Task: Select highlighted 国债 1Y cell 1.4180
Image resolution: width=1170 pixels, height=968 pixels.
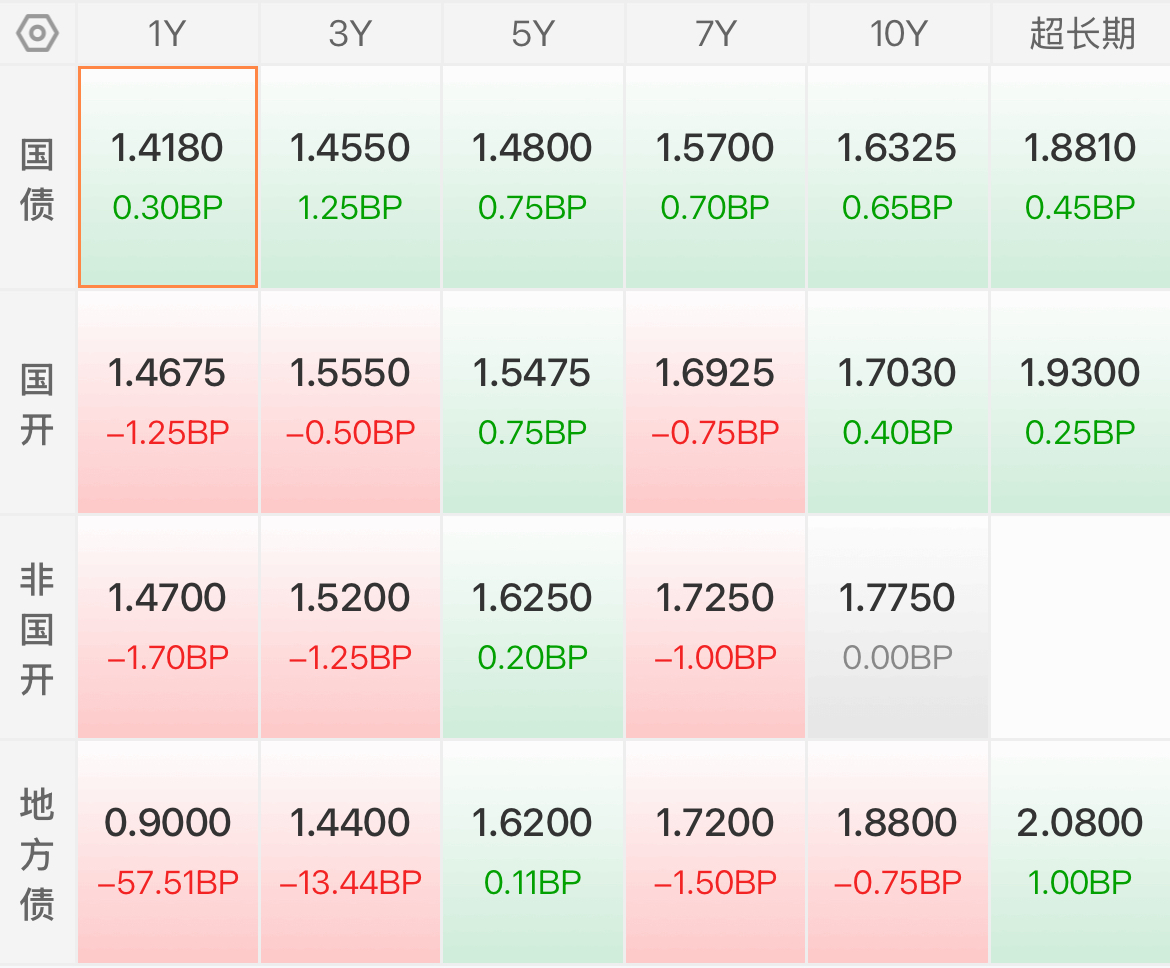Action: point(168,177)
